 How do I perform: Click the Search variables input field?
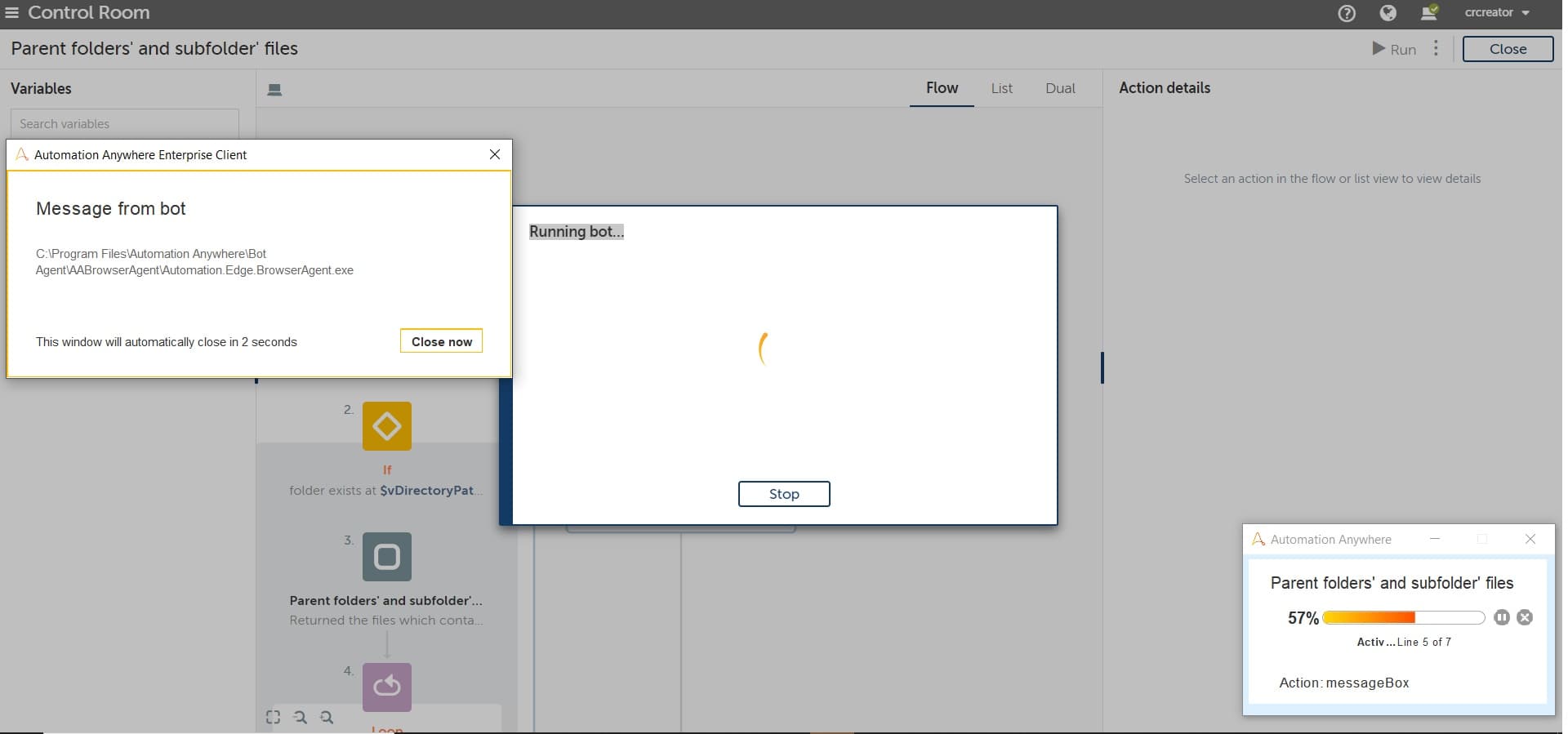point(125,123)
